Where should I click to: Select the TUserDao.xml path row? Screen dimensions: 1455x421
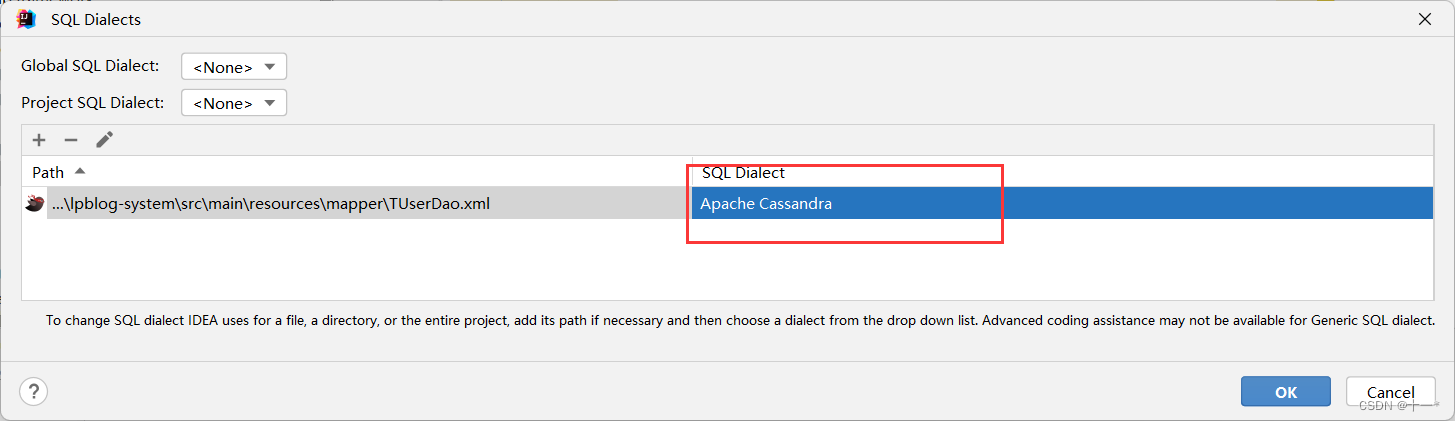tap(270, 204)
